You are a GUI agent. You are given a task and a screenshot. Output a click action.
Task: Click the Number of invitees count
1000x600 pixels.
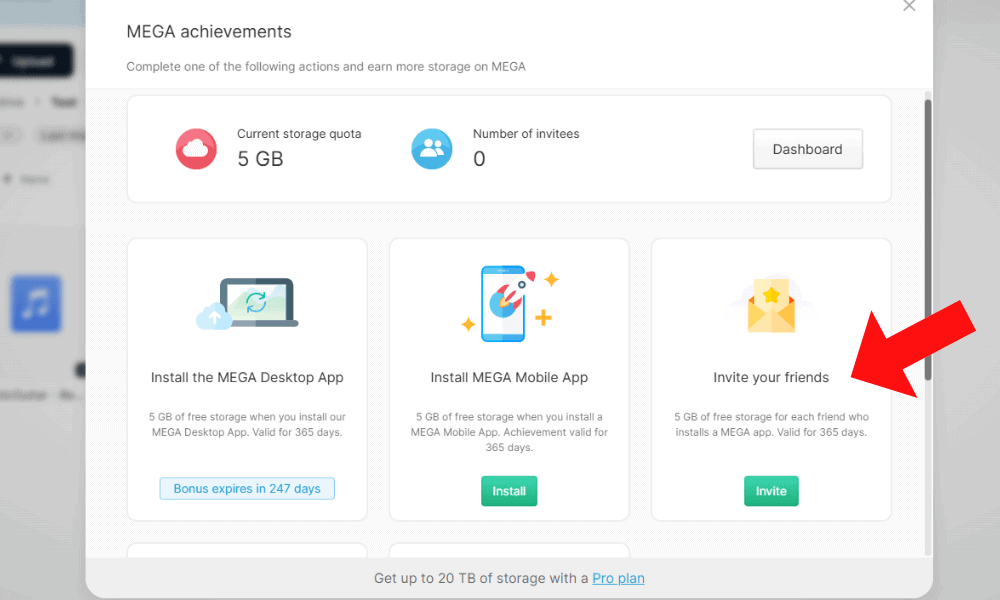point(479,159)
